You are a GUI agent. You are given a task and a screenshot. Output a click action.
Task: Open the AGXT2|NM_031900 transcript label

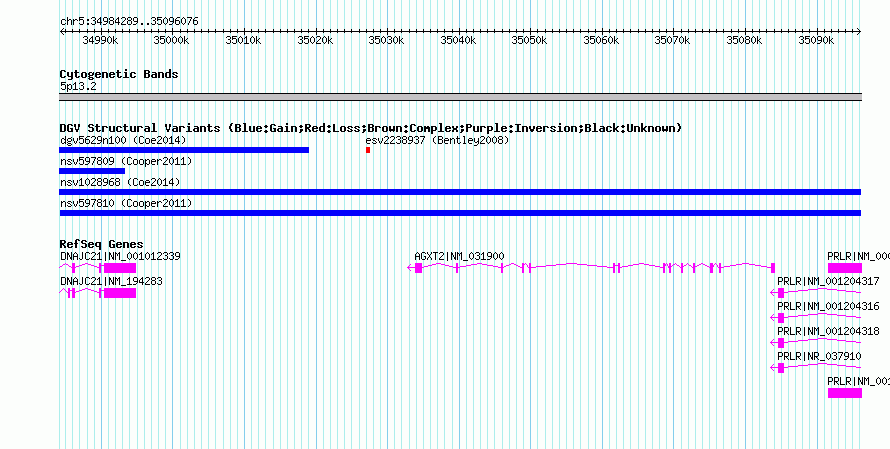(459, 257)
